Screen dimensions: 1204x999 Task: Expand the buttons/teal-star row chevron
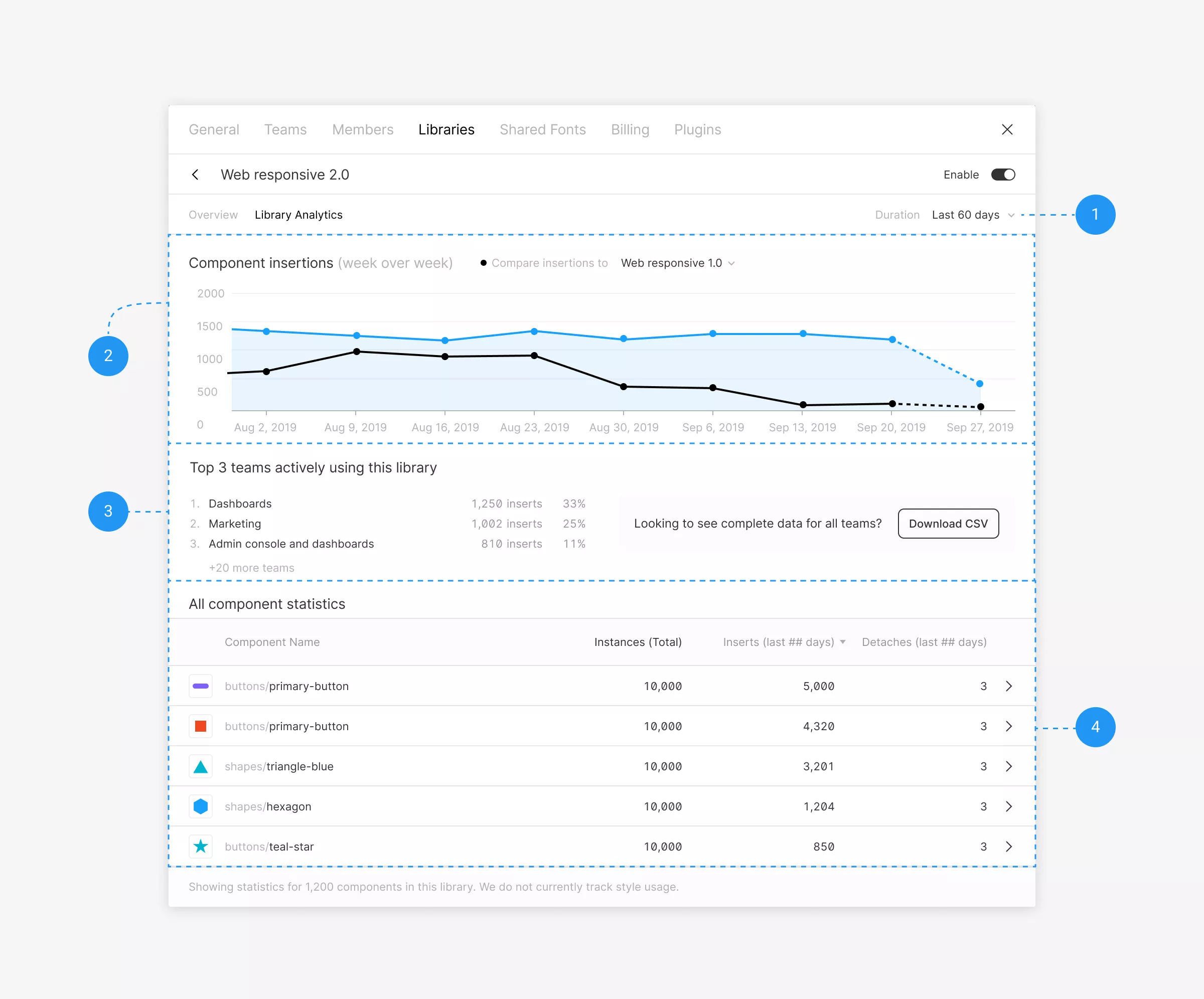click(1008, 847)
